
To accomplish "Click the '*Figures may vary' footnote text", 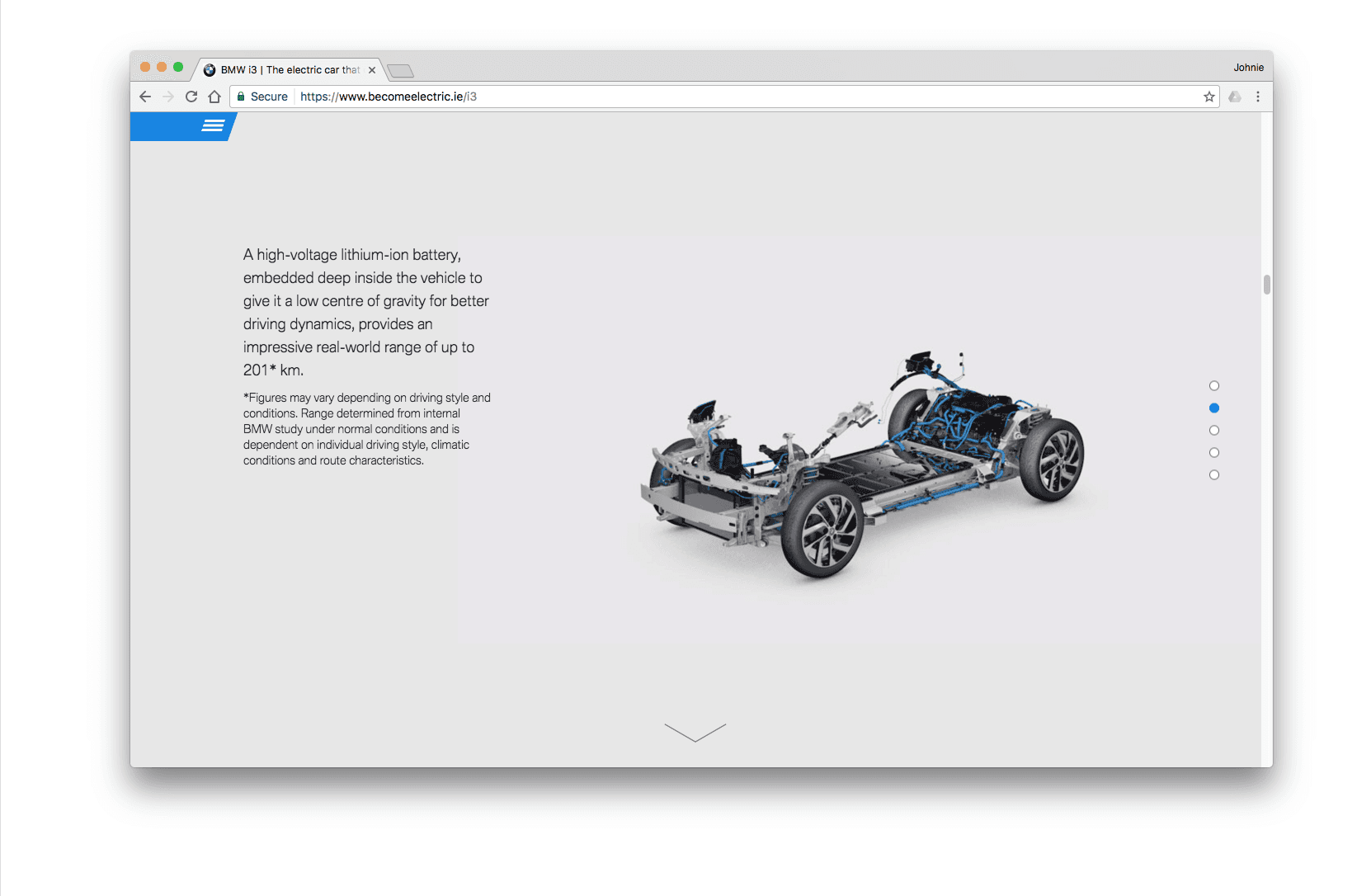I will pos(367,429).
